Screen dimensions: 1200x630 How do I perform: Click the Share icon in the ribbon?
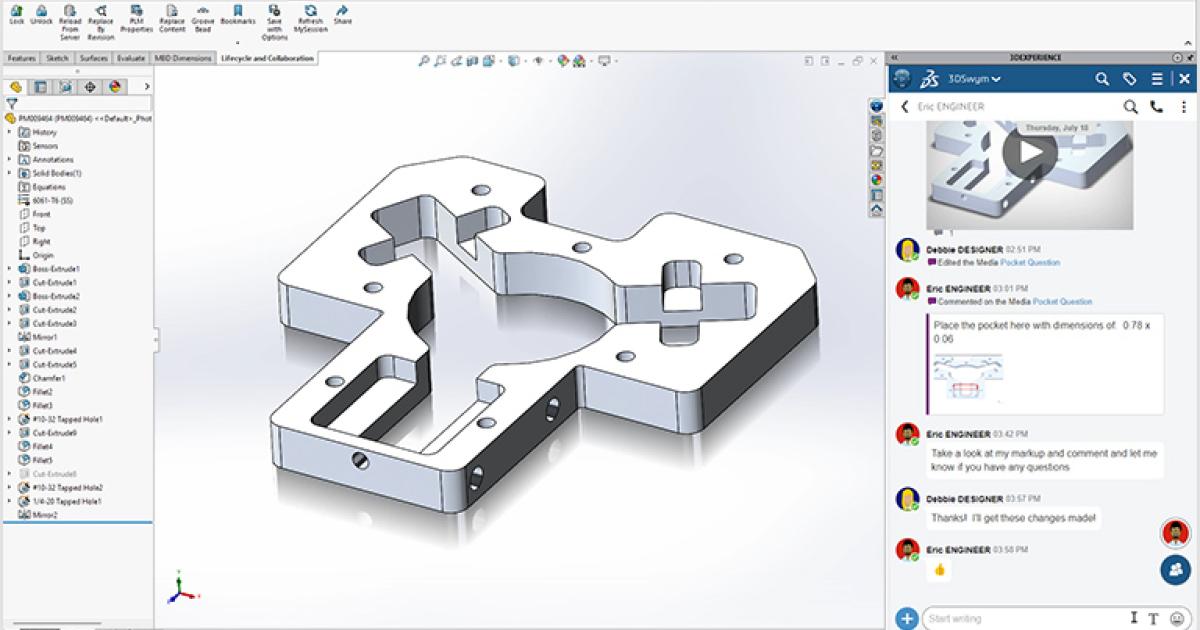(x=342, y=13)
